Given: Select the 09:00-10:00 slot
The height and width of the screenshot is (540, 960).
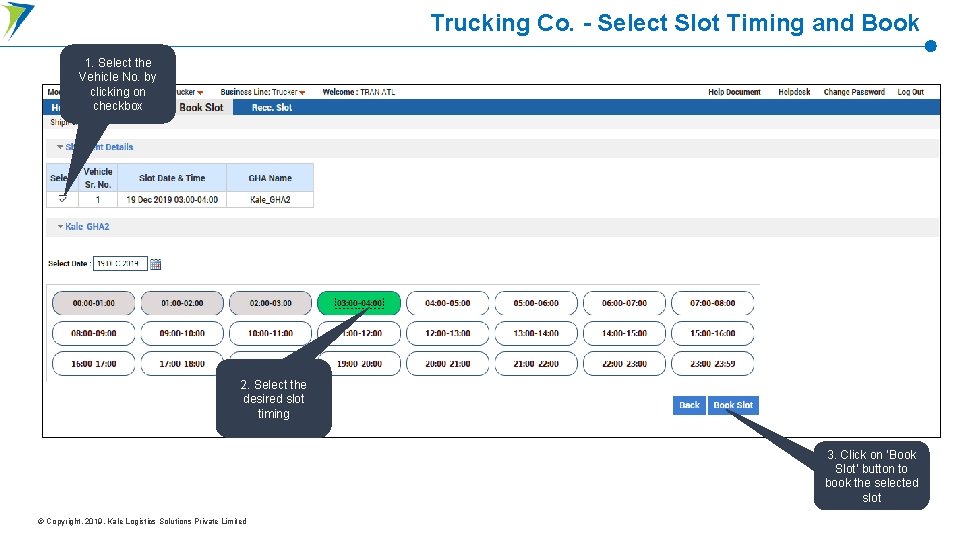Looking at the screenshot, I should (x=182, y=333).
